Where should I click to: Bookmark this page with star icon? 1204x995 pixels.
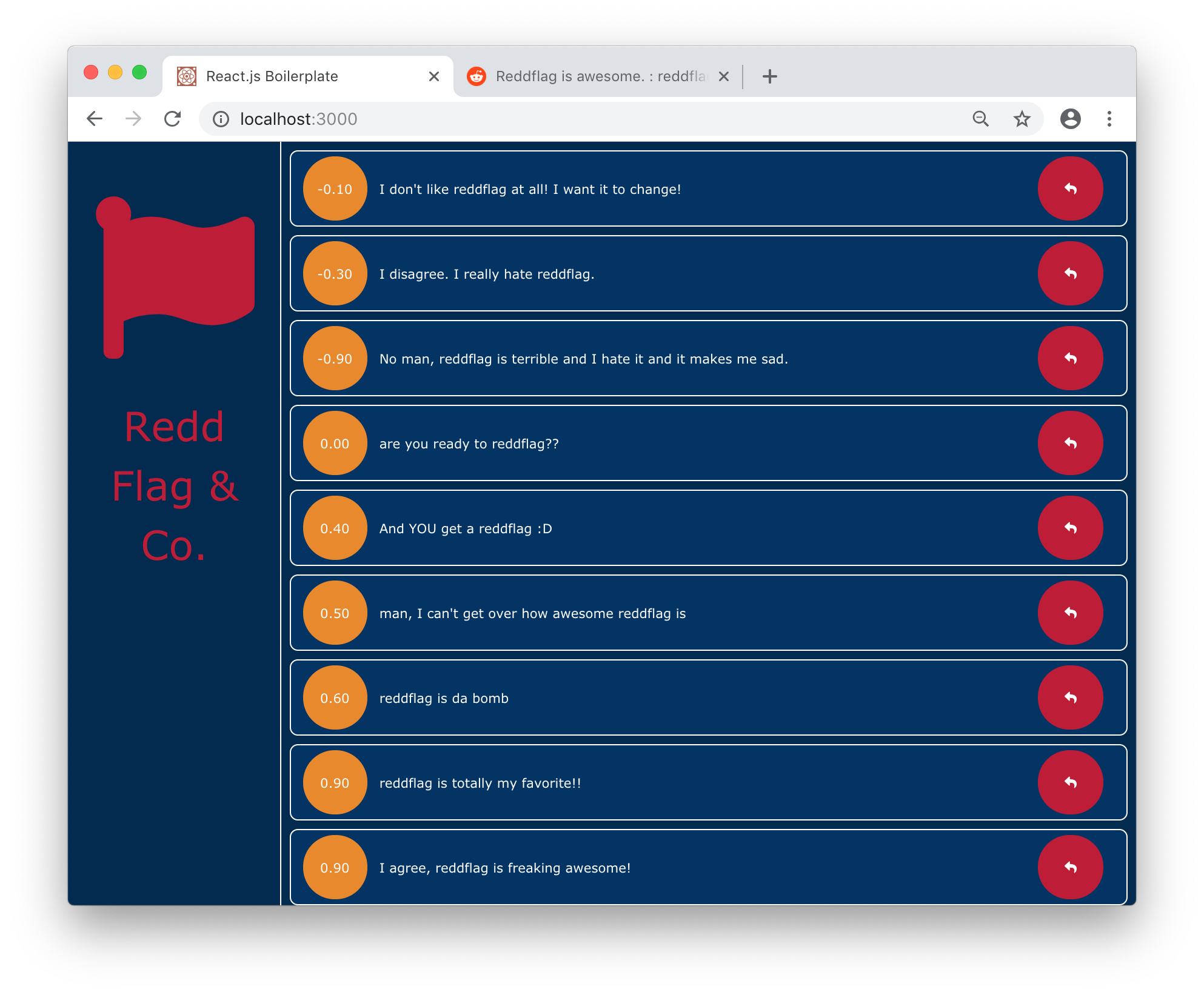(1022, 119)
